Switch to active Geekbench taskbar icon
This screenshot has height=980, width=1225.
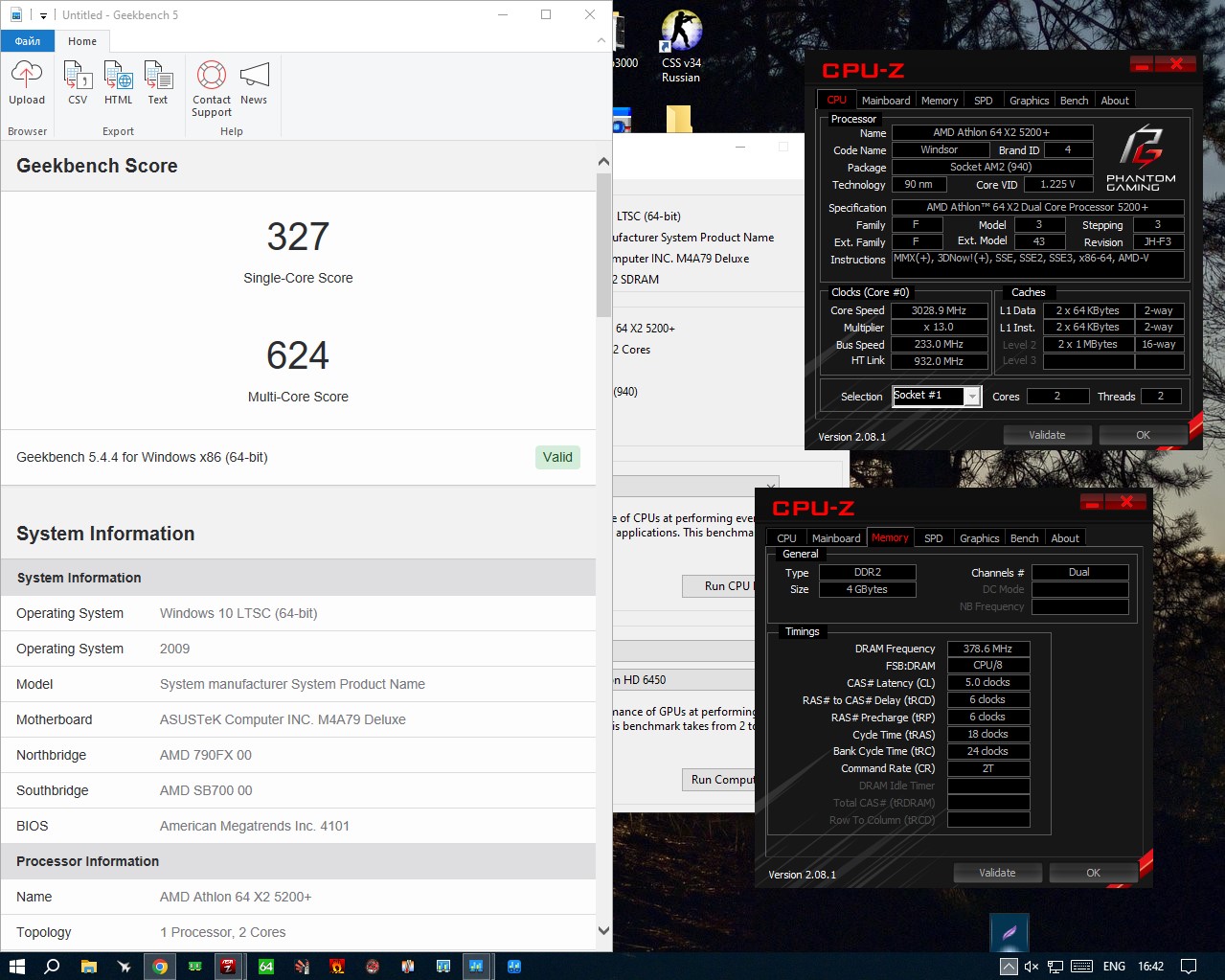tap(476, 967)
